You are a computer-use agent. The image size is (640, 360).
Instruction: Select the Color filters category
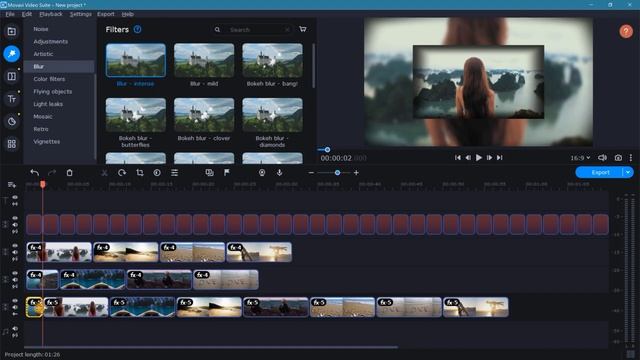(x=49, y=79)
